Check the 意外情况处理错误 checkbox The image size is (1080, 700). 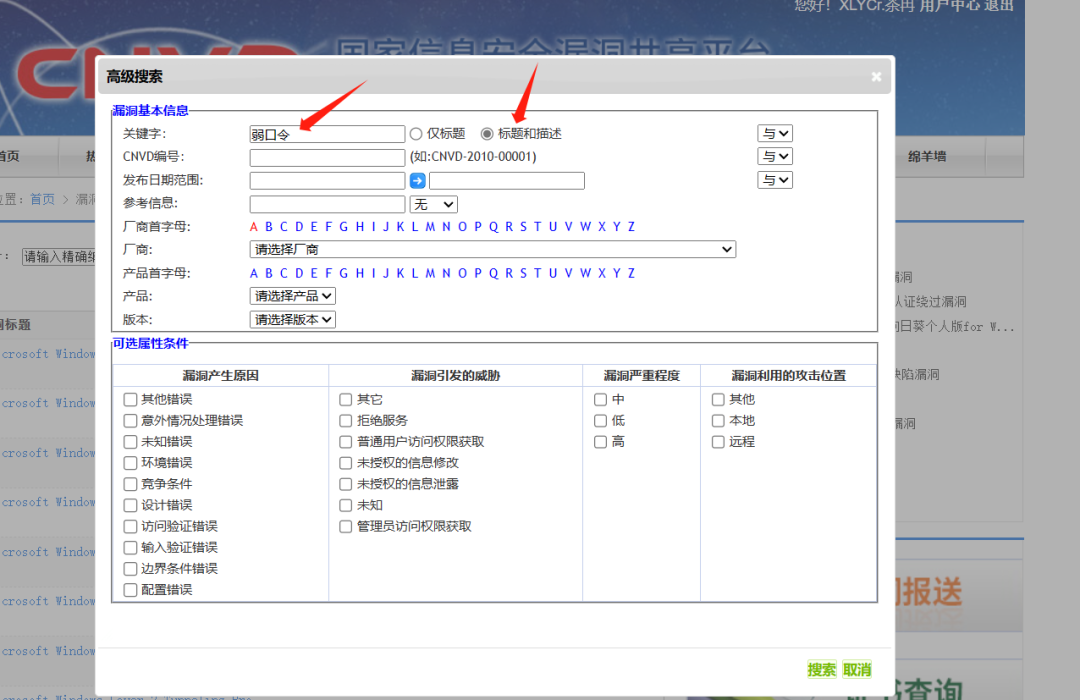[130, 420]
